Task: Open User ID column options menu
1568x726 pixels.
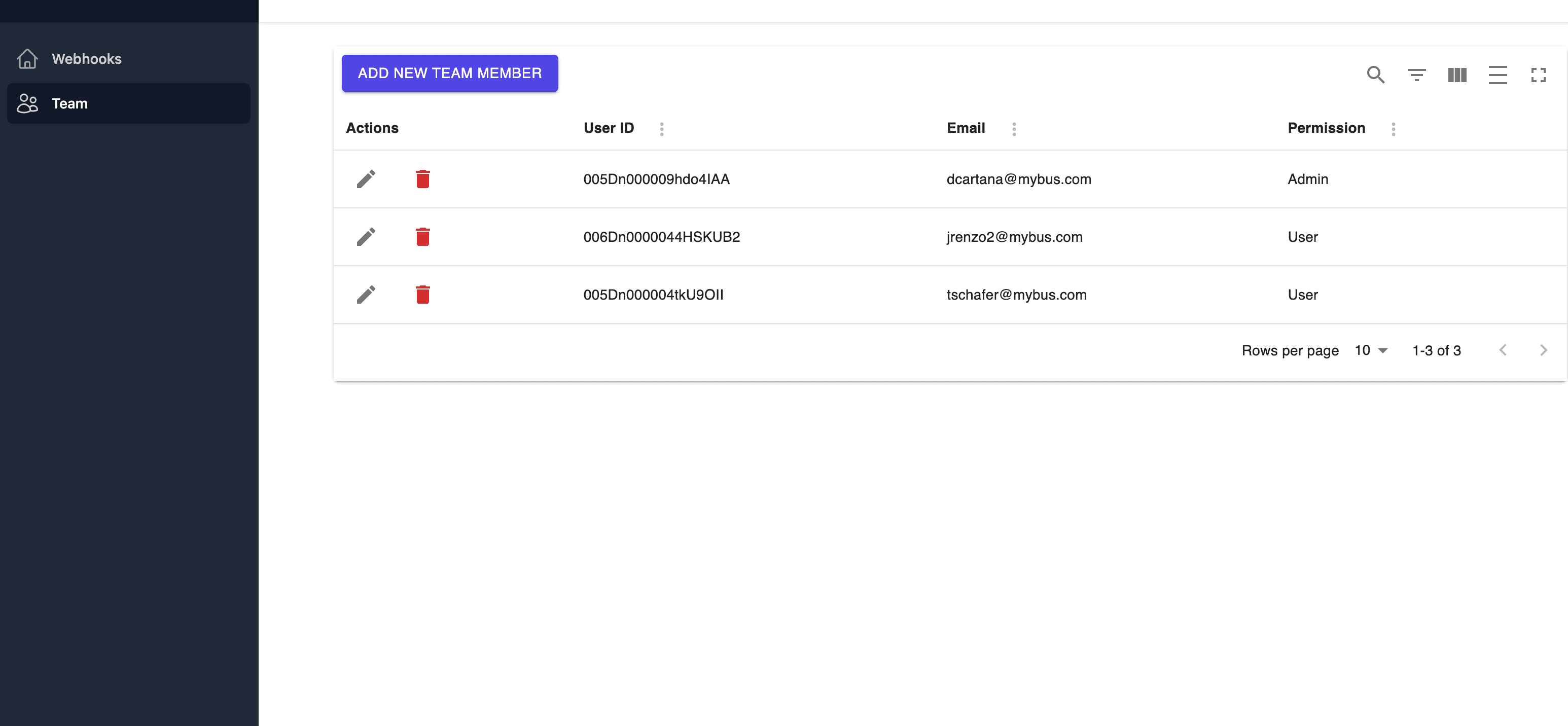Action: coord(662,128)
